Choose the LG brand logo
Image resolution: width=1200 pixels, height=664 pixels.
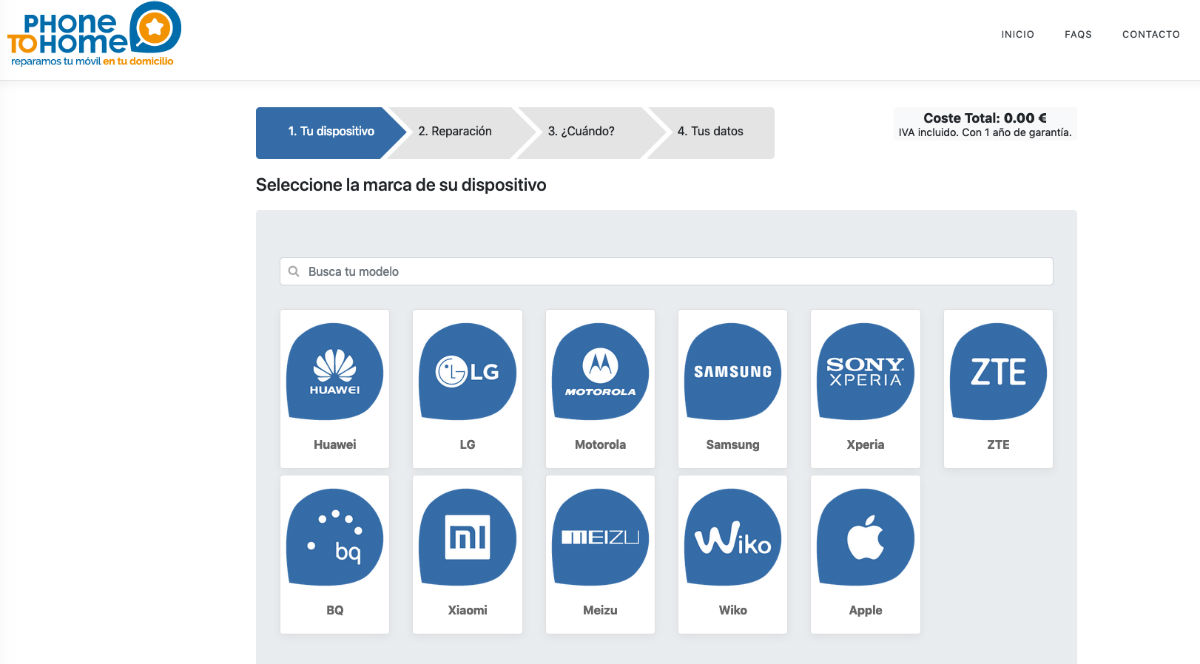[467, 372]
